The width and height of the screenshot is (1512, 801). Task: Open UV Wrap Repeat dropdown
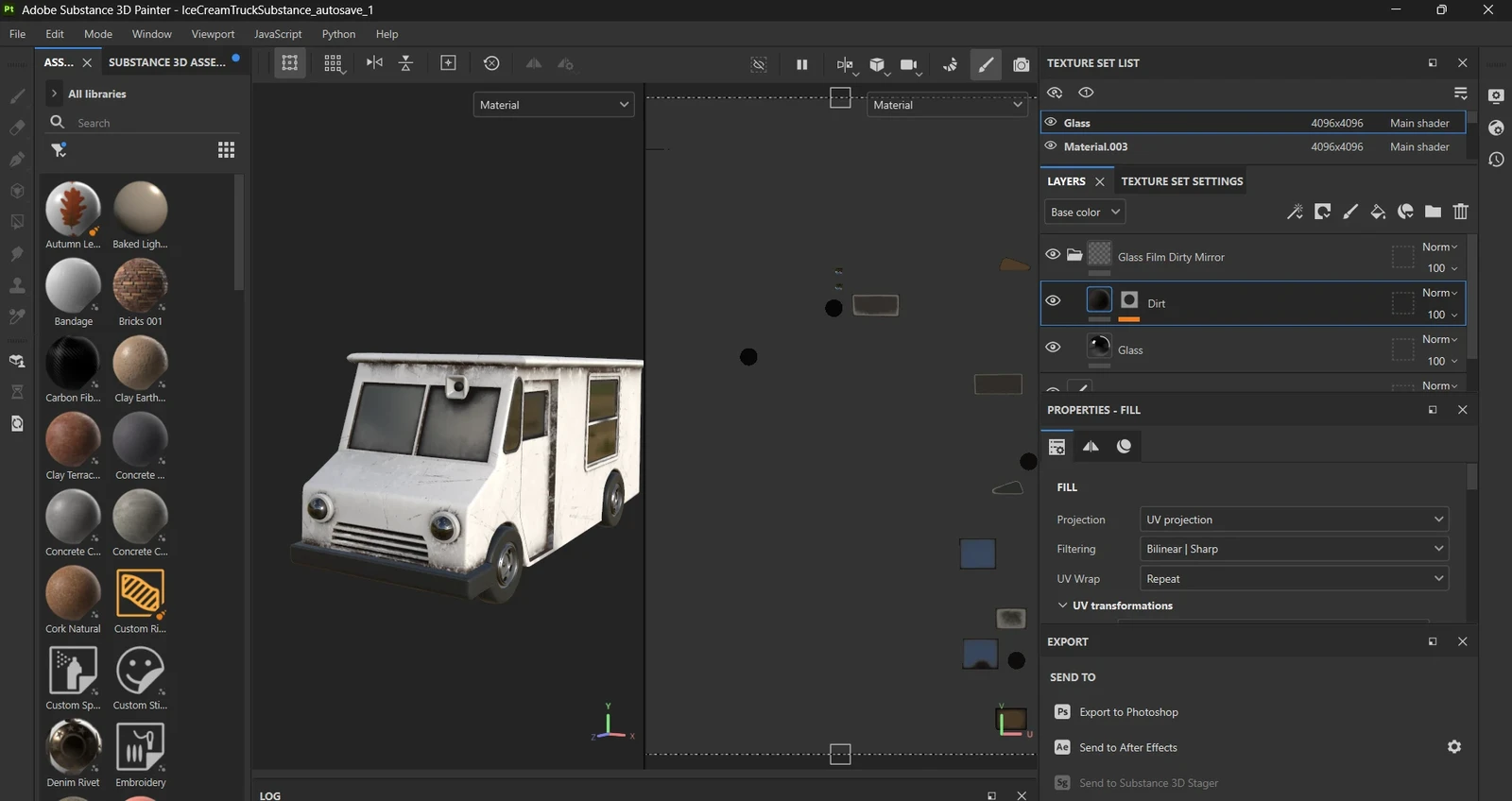(x=1294, y=579)
